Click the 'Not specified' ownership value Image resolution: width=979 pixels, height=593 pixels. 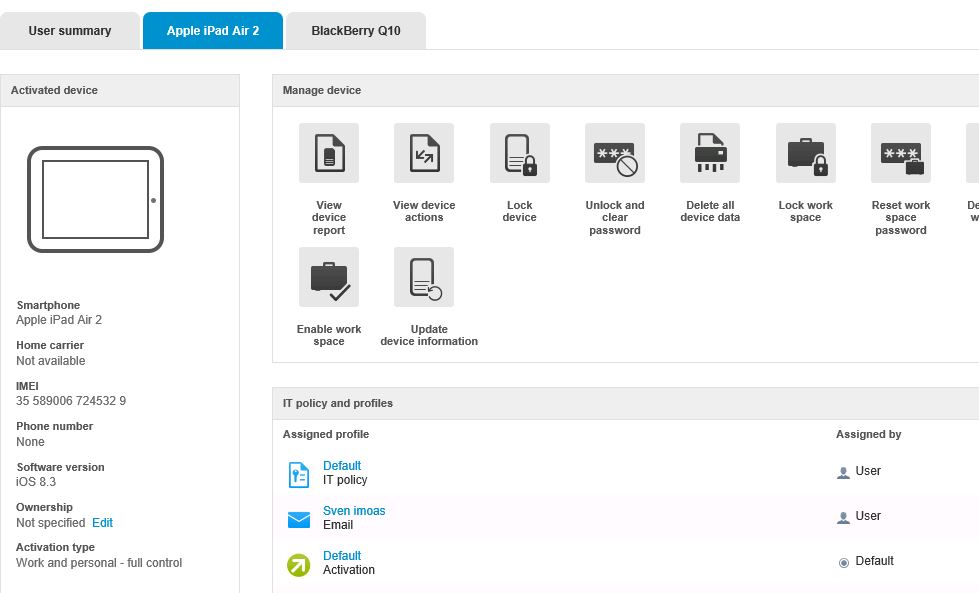51,522
